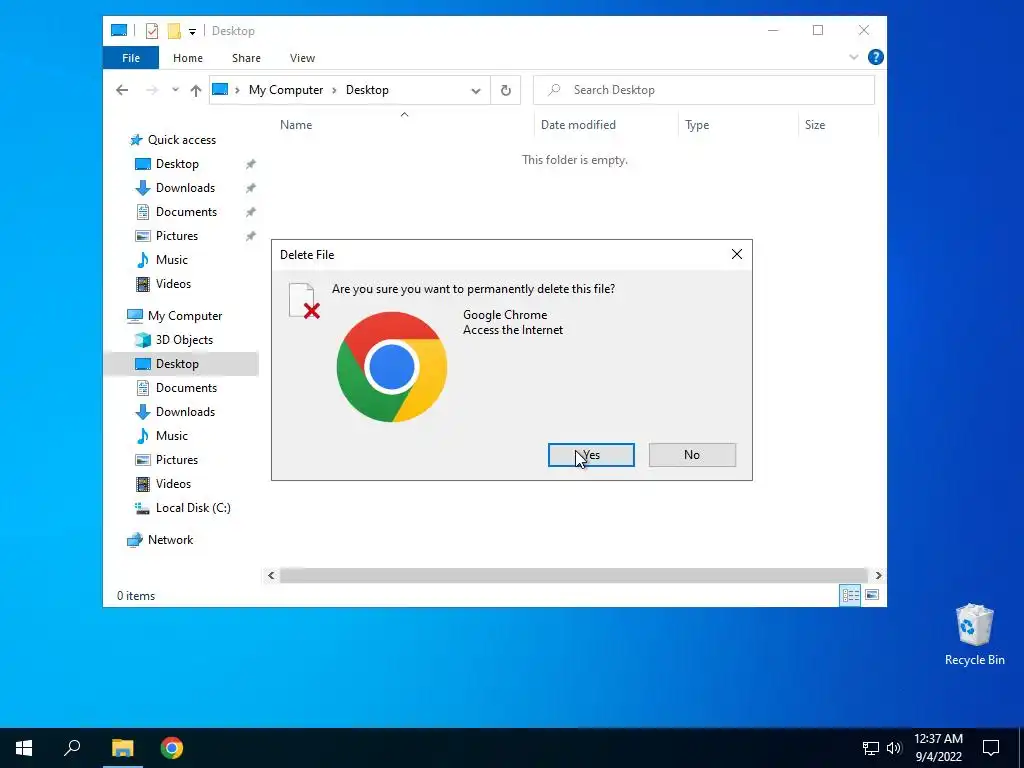Viewport: 1024px width, 768px height.
Task: Open Pictures under My Computer
Action: 176,460
